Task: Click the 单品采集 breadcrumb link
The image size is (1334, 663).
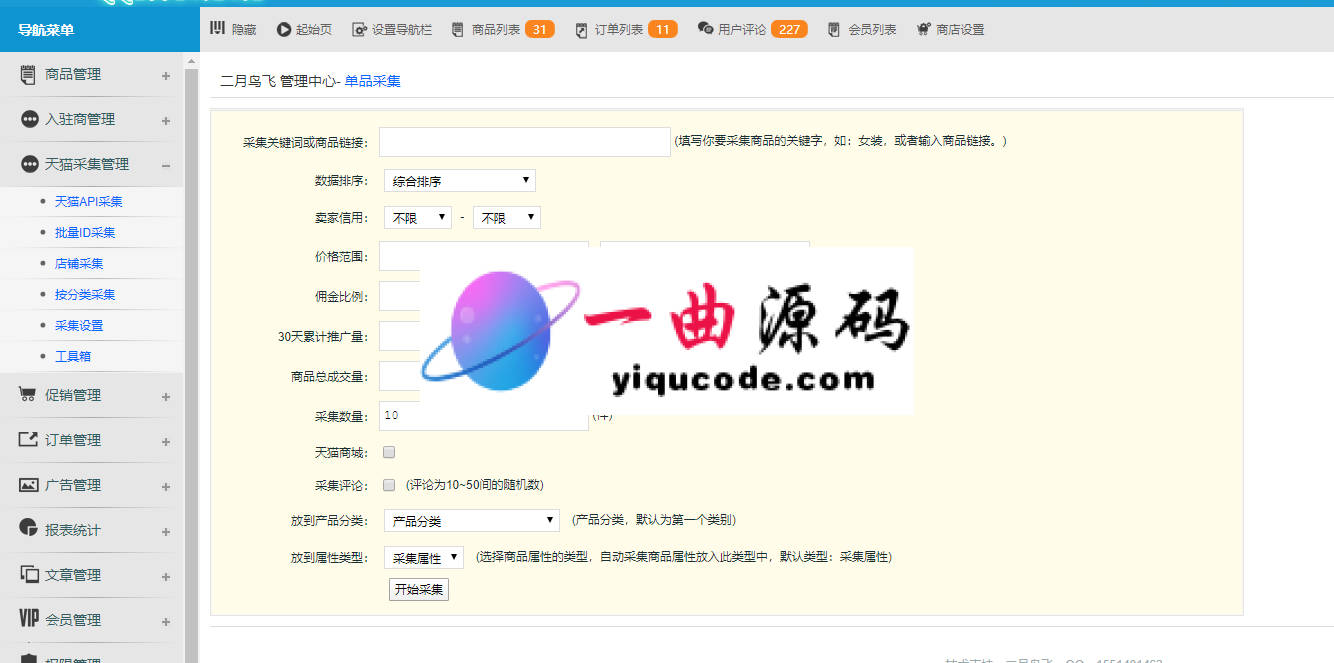Action: click(x=372, y=81)
